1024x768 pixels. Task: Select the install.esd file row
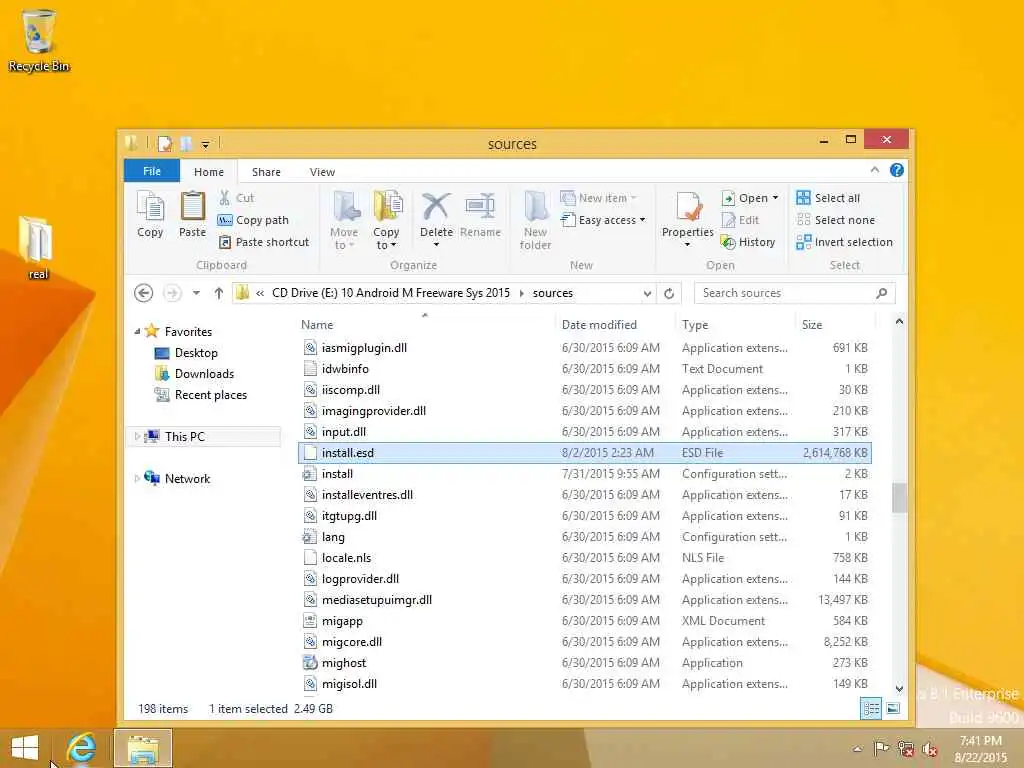tap(584, 453)
